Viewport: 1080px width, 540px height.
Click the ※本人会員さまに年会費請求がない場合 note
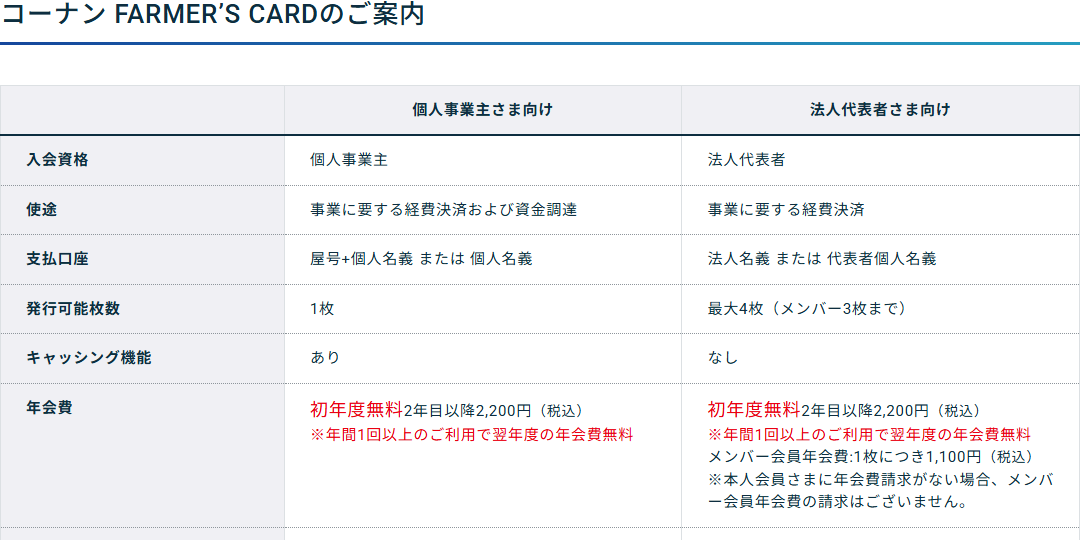tap(880, 490)
